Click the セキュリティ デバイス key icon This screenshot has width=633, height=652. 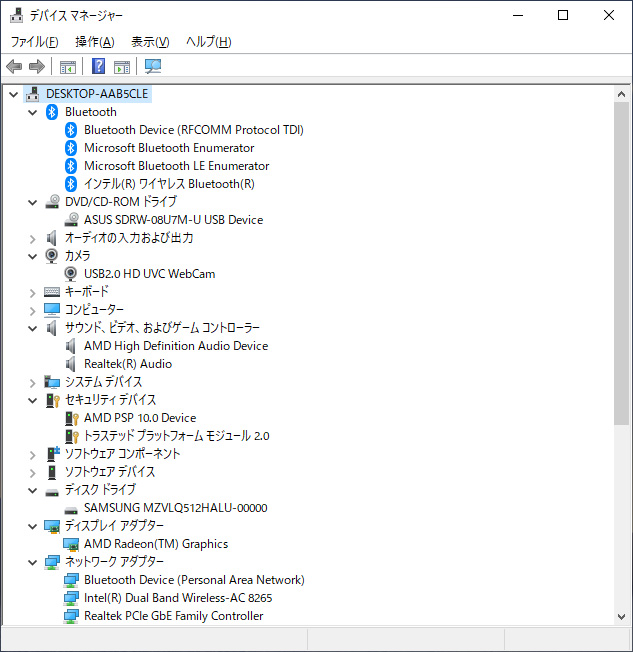(52, 400)
